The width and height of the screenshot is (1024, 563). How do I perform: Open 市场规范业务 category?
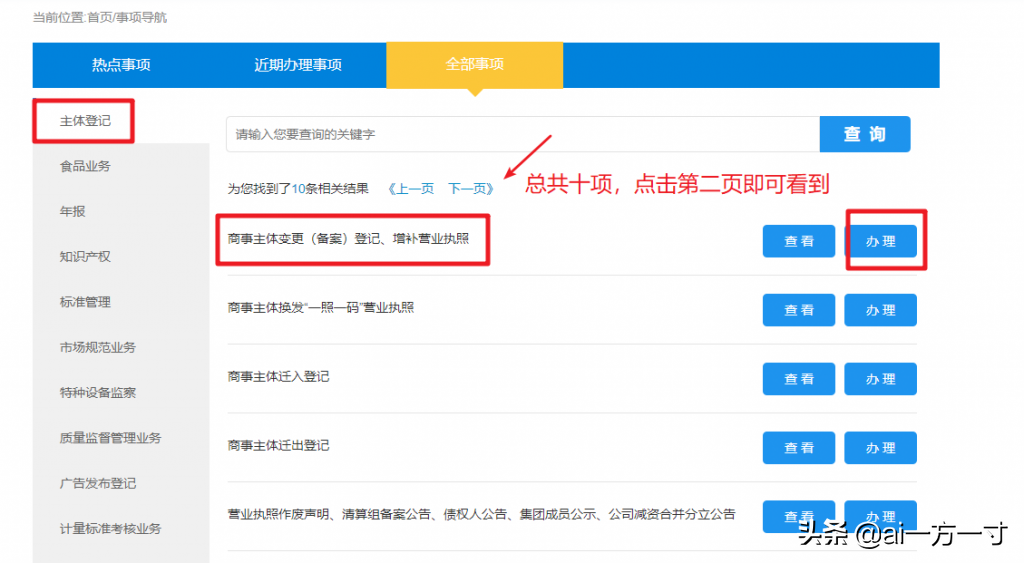point(97,347)
